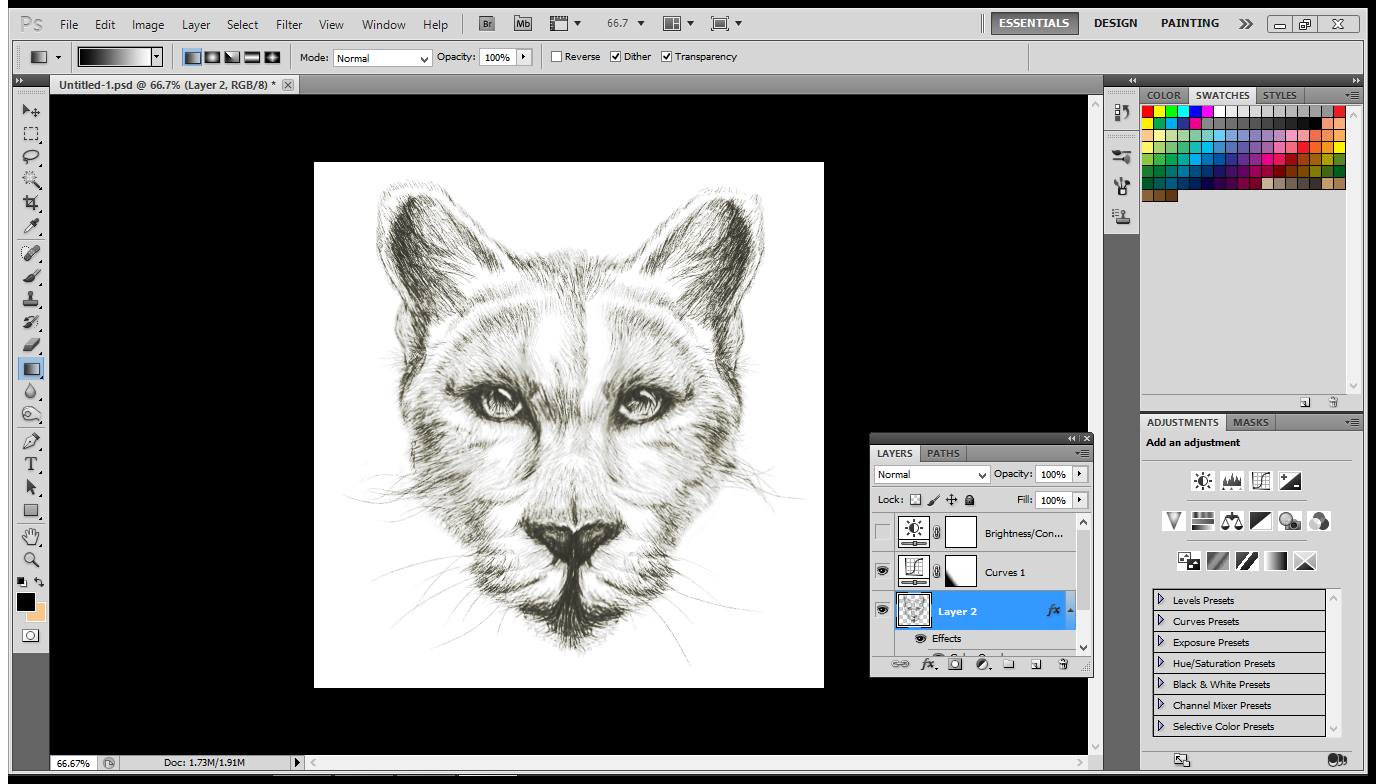Expand the Curves Presets list

tap(1161, 621)
